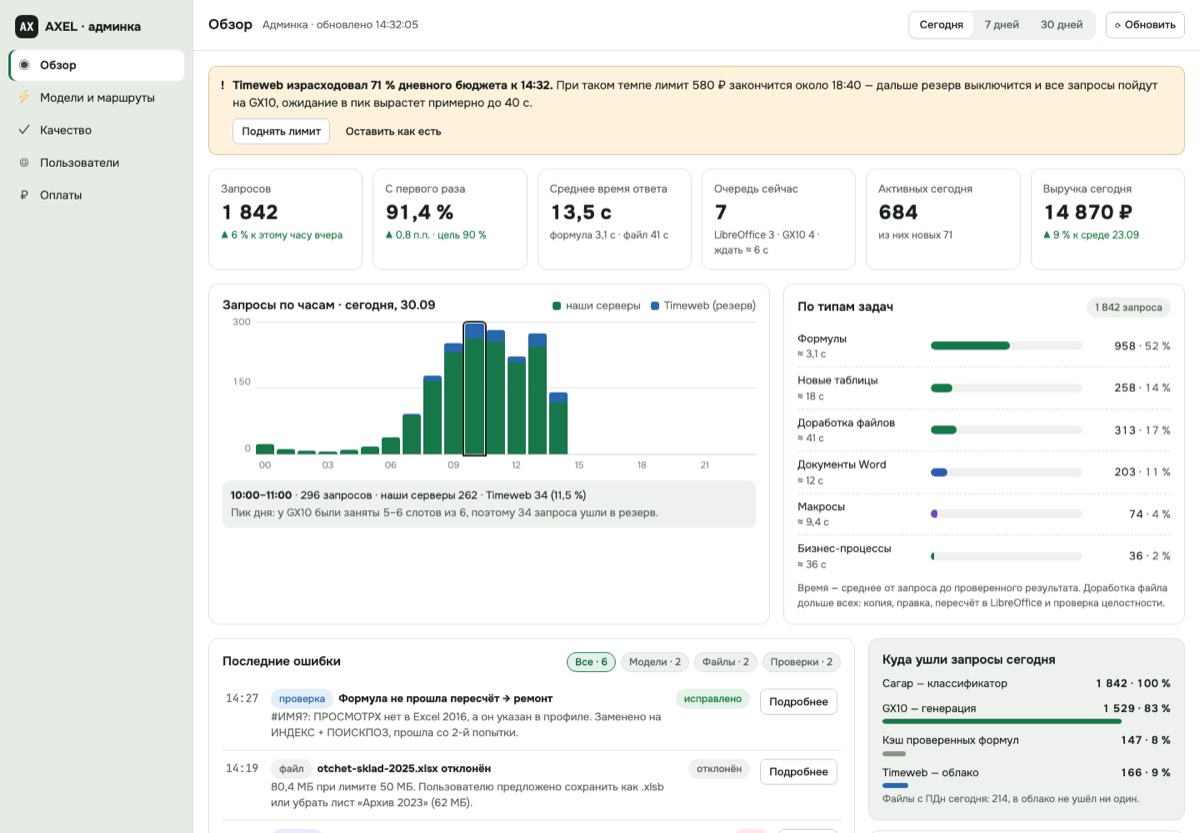Click the blue Timeweb (резерв) legend swatch
Image resolution: width=1200 pixels, height=833 pixels.
pyautogui.click(x=654, y=306)
